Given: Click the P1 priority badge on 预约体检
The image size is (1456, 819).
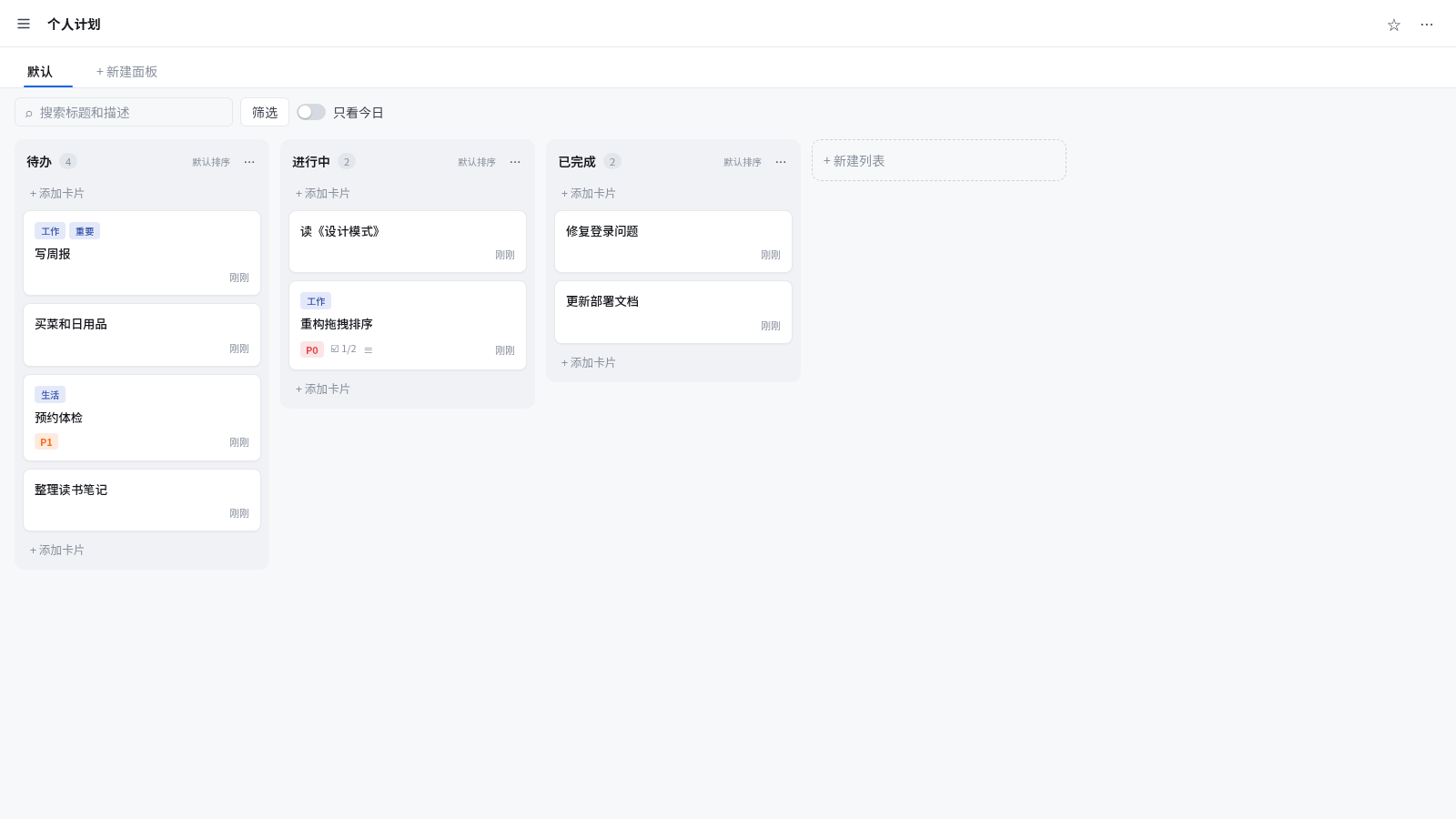Looking at the screenshot, I should tap(46, 442).
